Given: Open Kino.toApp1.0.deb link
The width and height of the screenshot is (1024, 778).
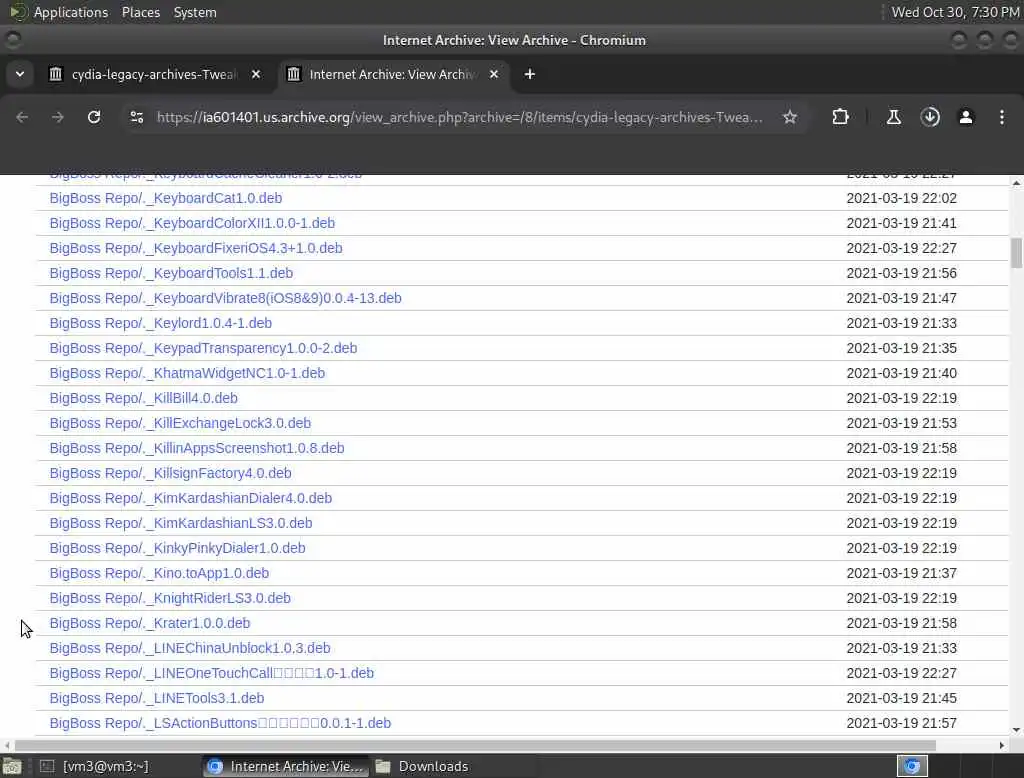Looking at the screenshot, I should pos(159,573).
